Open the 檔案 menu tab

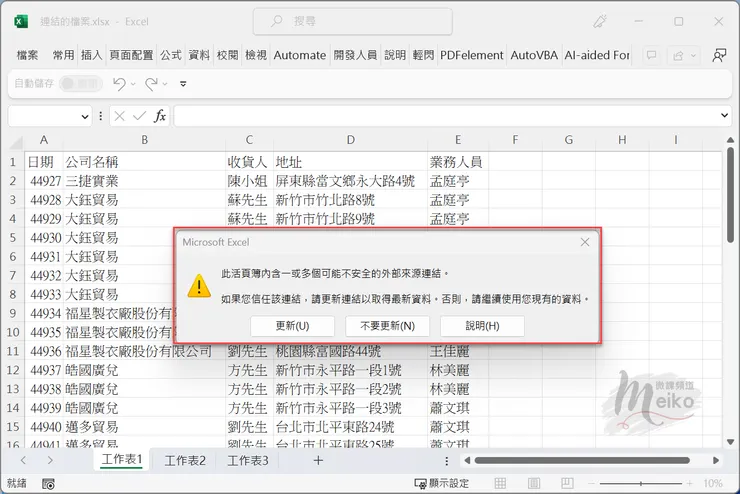tap(27, 55)
